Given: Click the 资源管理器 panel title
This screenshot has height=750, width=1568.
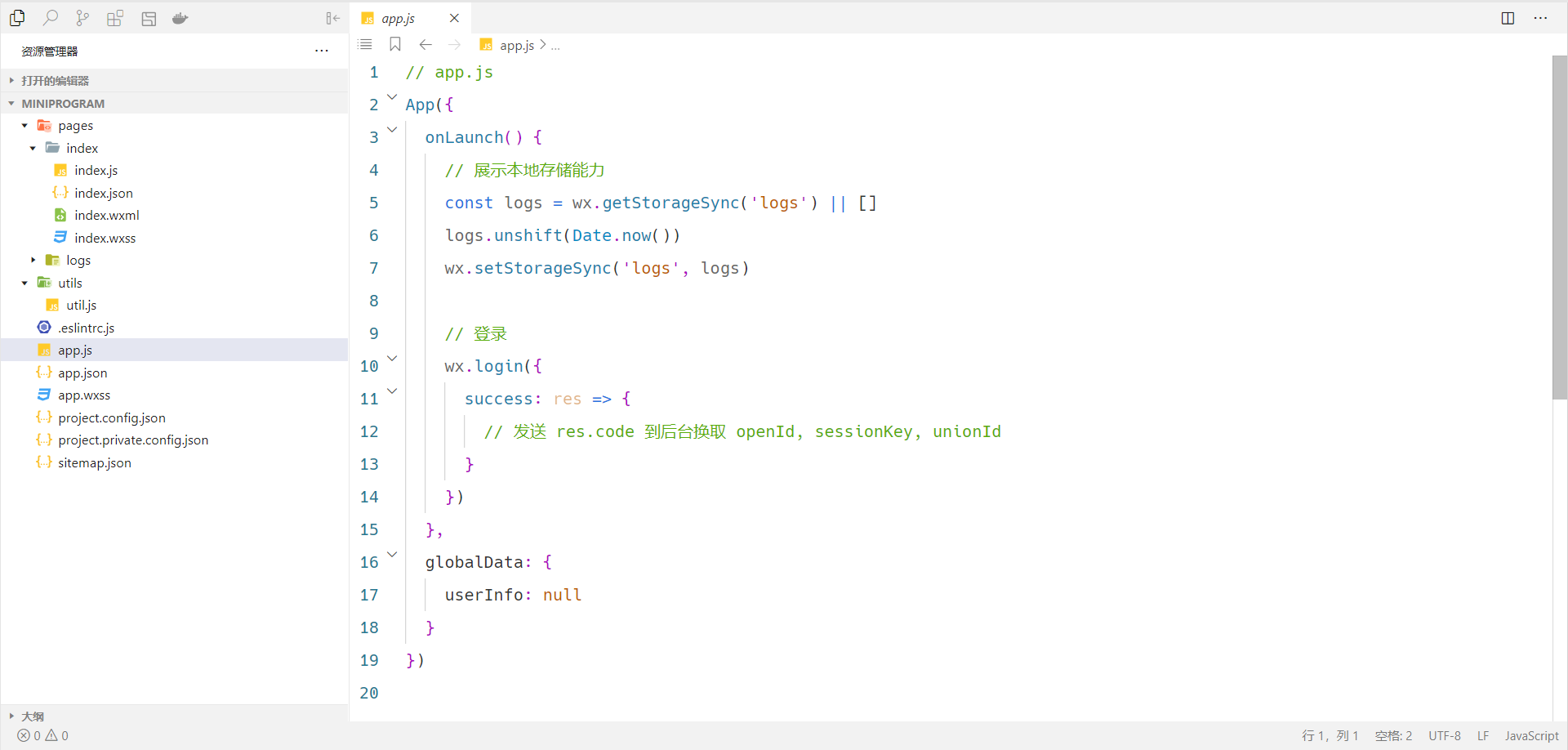Looking at the screenshot, I should 50,51.
